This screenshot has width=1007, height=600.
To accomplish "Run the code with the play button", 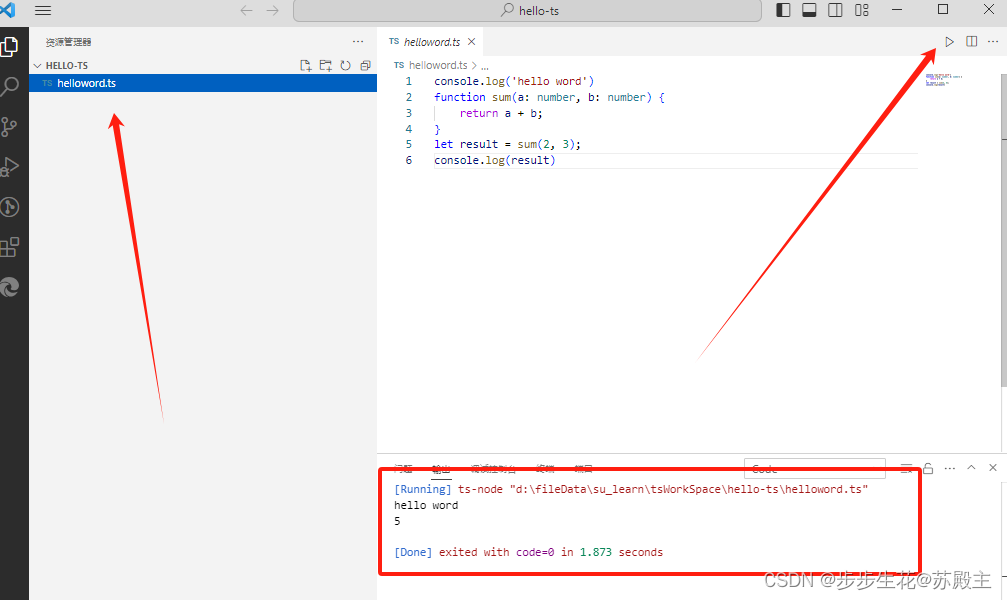I will tap(949, 42).
